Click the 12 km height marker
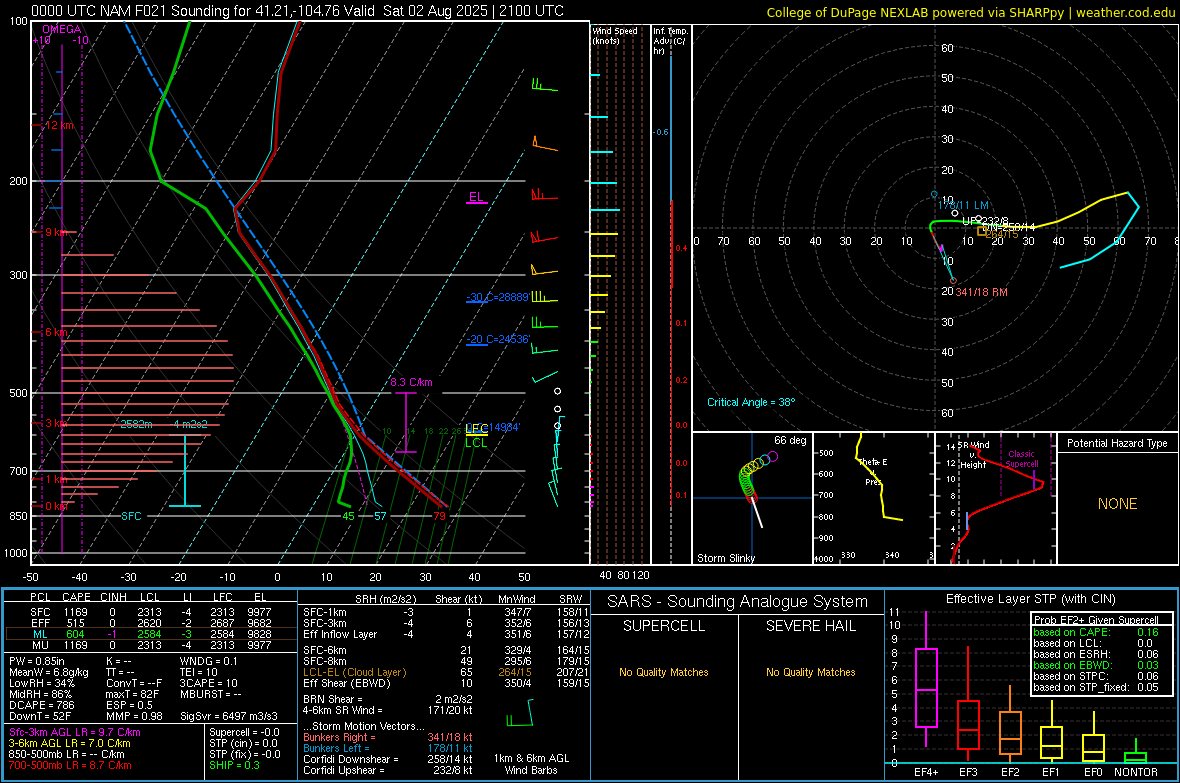1180x783 pixels. click(x=59, y=125)
